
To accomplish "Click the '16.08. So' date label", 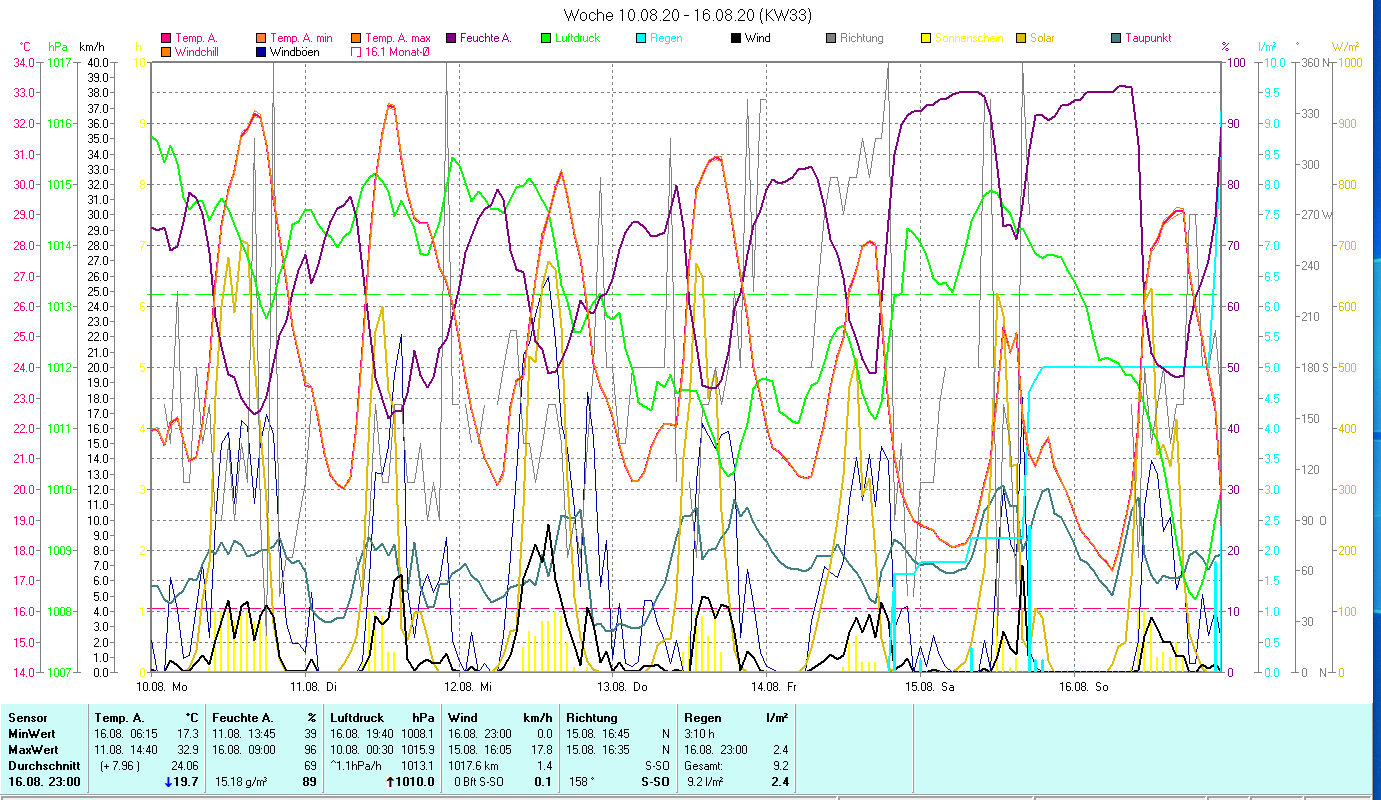I will (x=1083, y=687).
